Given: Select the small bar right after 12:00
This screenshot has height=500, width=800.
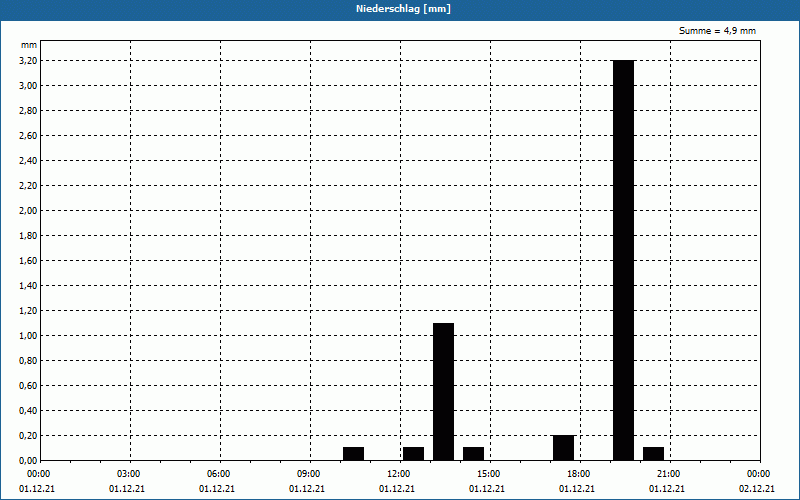Looking at the screenshot, I should coord(413,454).
